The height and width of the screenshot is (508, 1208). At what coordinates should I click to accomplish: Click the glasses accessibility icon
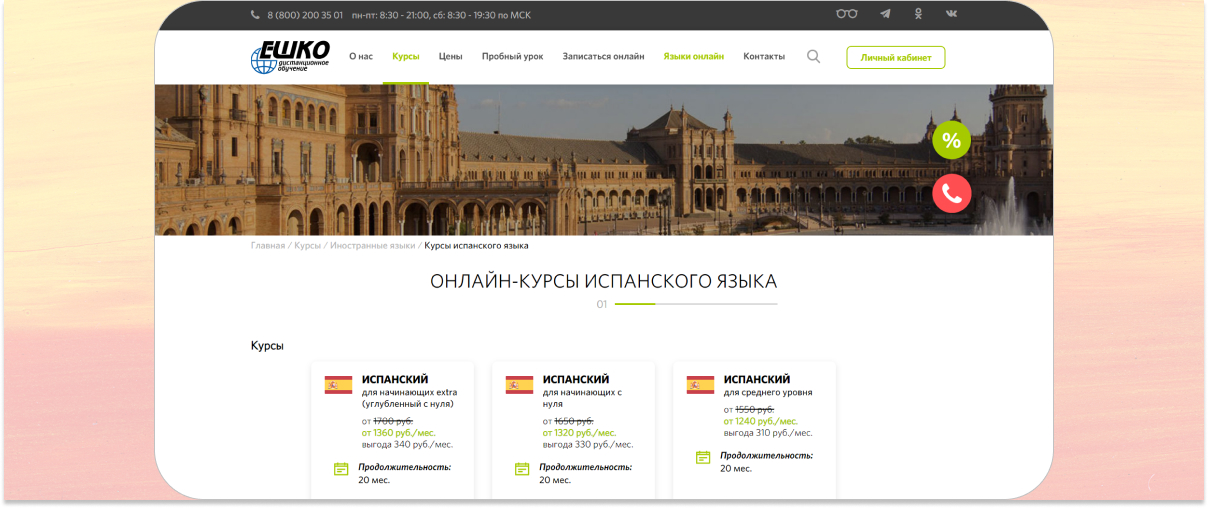coord(846,15)
